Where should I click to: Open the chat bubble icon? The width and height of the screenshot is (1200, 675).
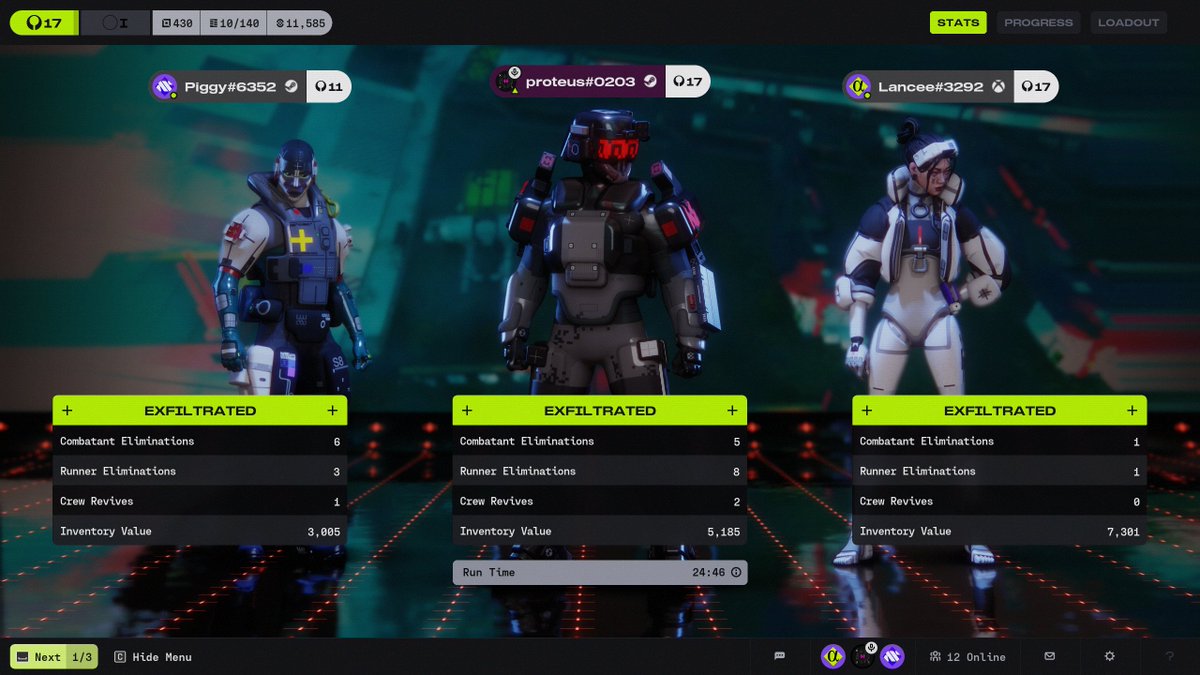(780, 656)
